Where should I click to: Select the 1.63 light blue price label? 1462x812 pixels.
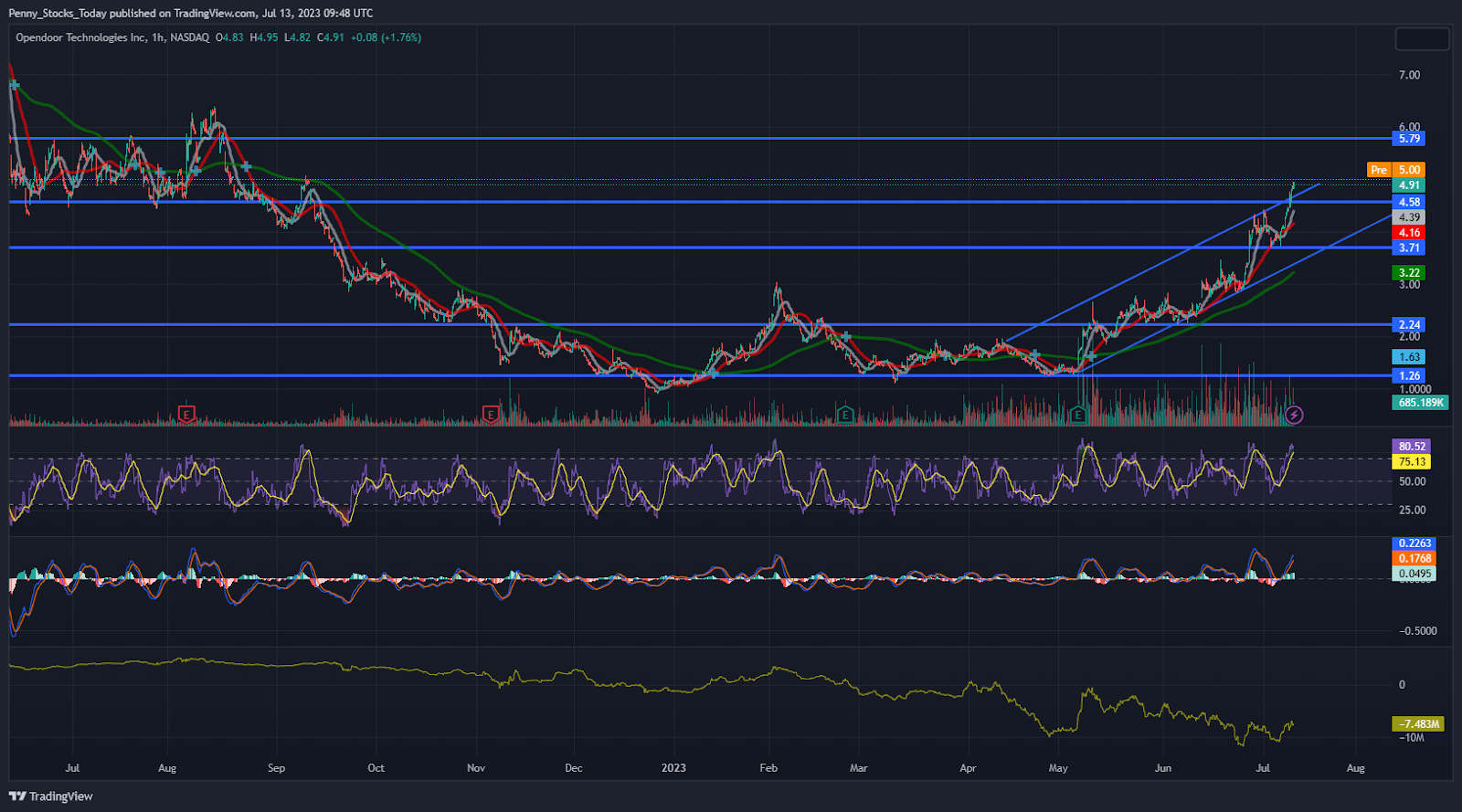pyautogui.click(x=1409, y=357)
